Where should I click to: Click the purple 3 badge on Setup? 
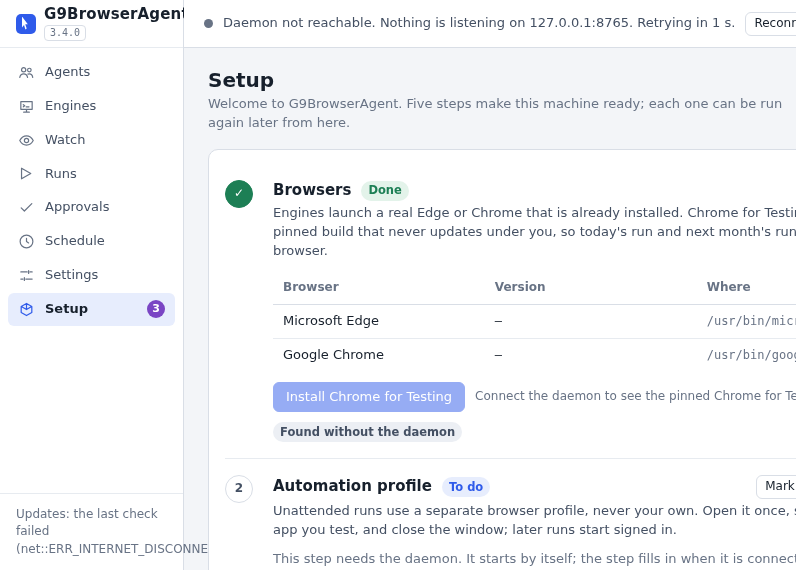click(156, 309)
